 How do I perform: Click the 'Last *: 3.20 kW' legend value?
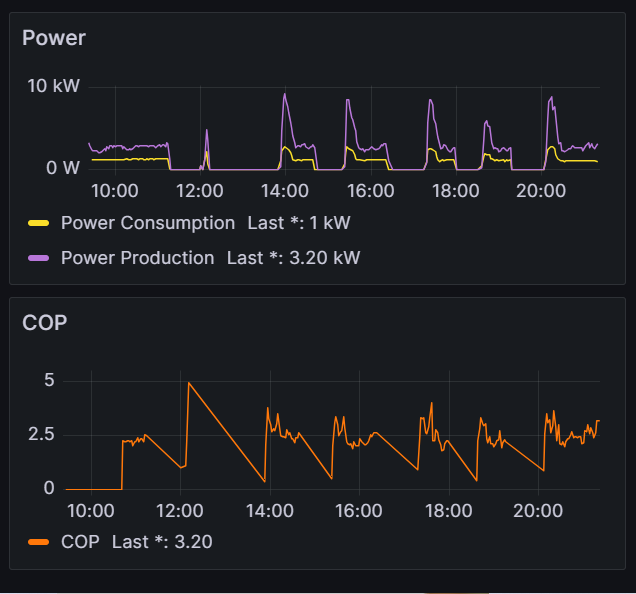(x=293, y=258)
